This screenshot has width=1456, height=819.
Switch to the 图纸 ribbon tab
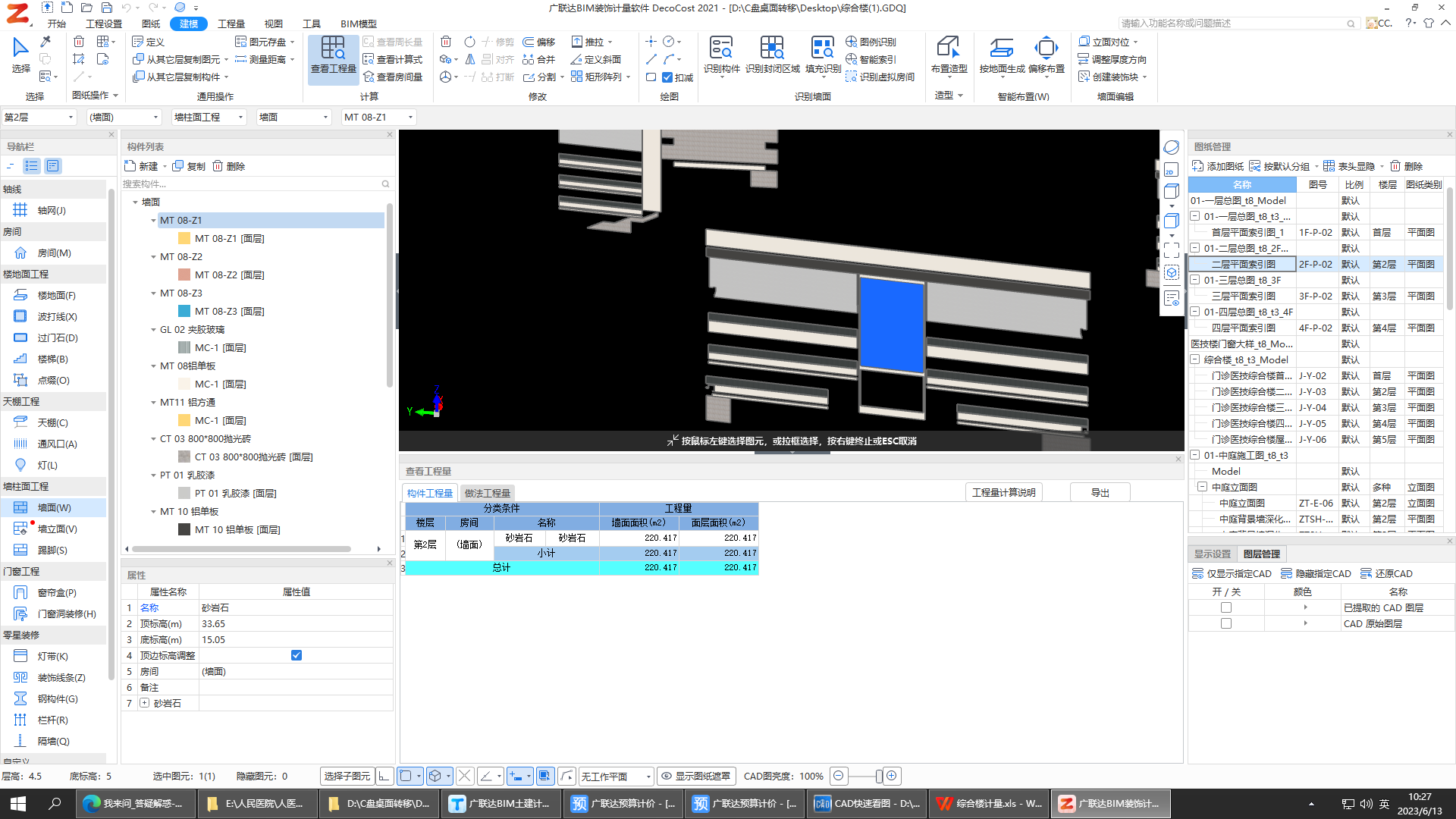coord(151,24)
